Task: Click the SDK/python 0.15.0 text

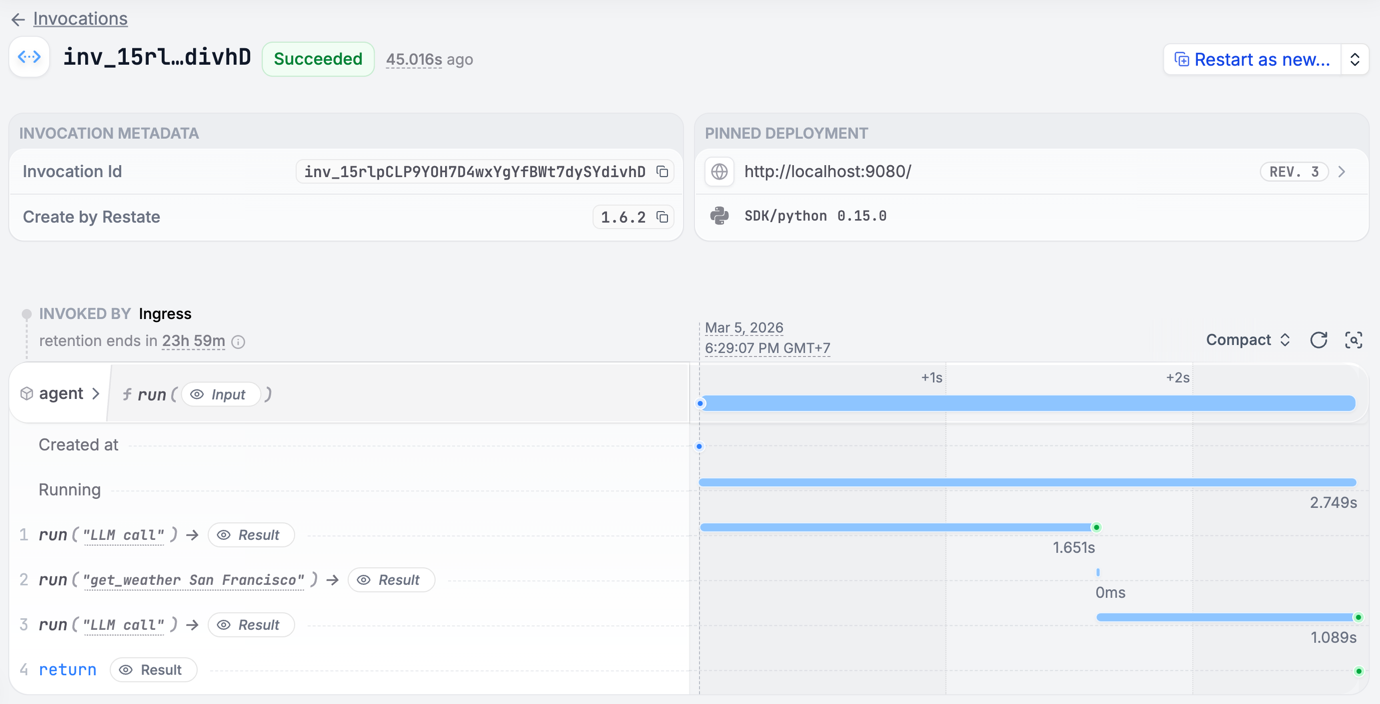Action: click(x=815, y=216)
